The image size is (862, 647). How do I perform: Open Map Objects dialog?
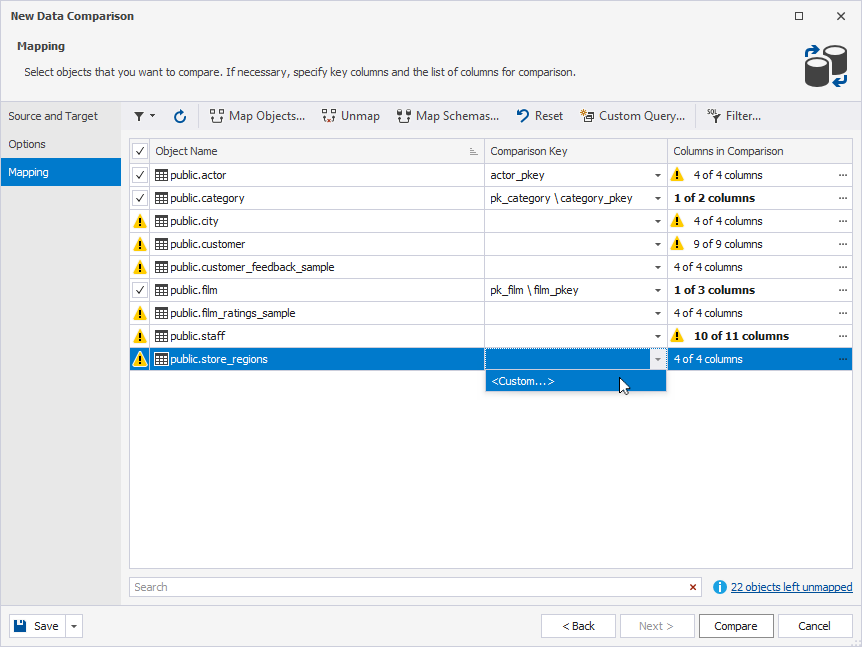pos(257,116)
